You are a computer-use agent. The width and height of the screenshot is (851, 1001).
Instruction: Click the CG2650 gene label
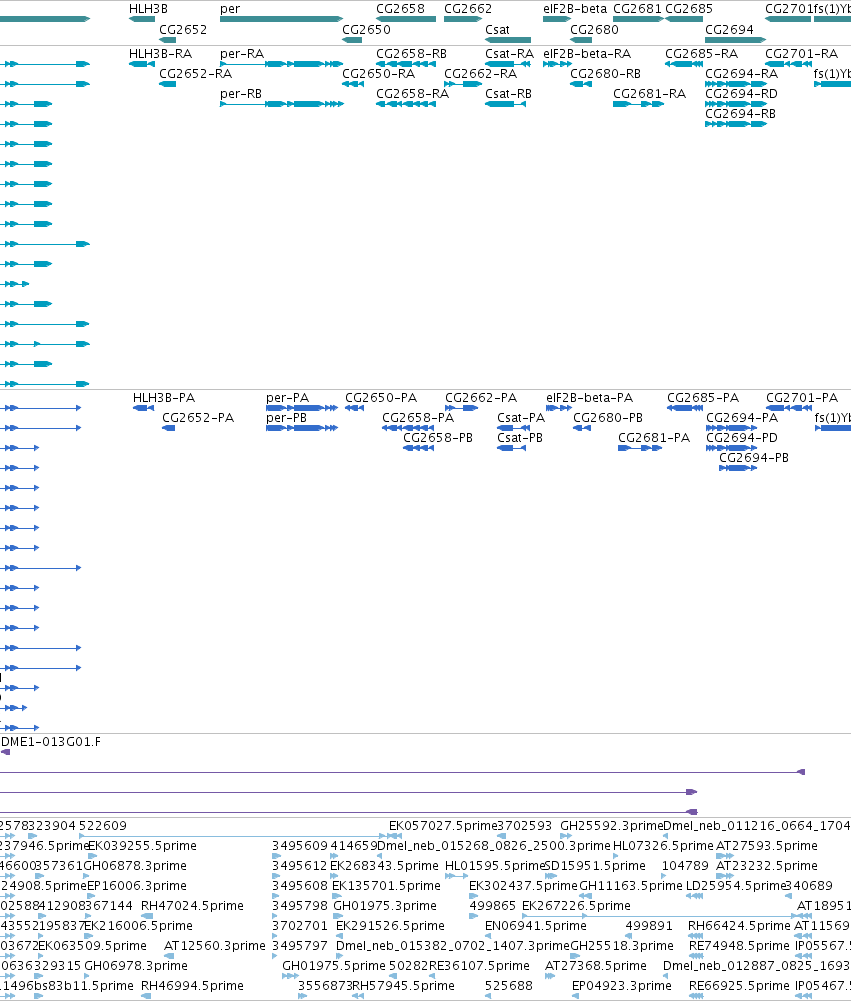click(x=366, y=29)
